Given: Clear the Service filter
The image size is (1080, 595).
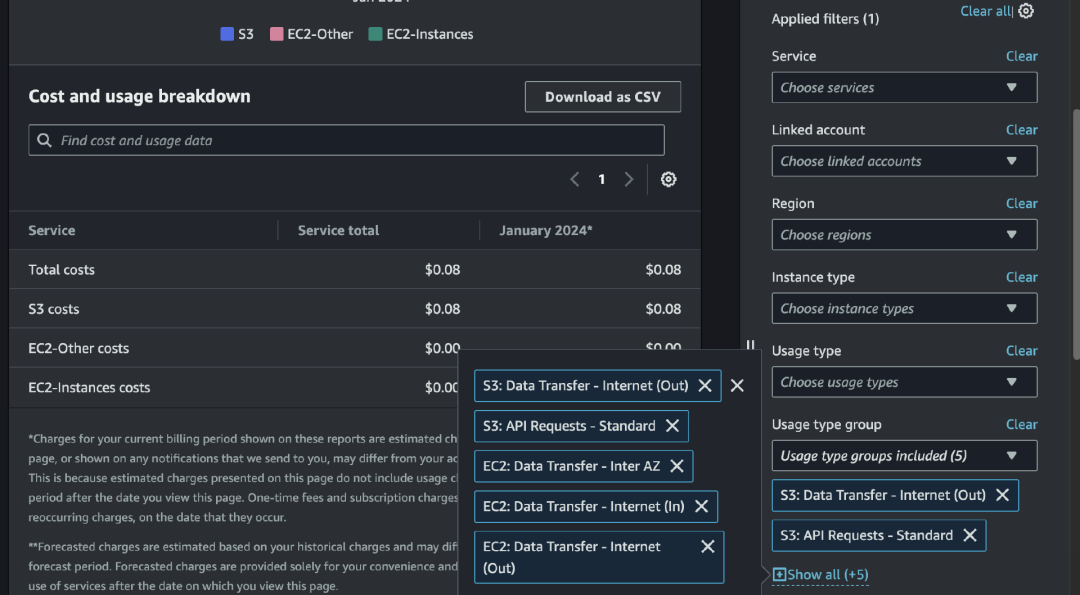Looking at the screenshot, I should point(1021,56).
